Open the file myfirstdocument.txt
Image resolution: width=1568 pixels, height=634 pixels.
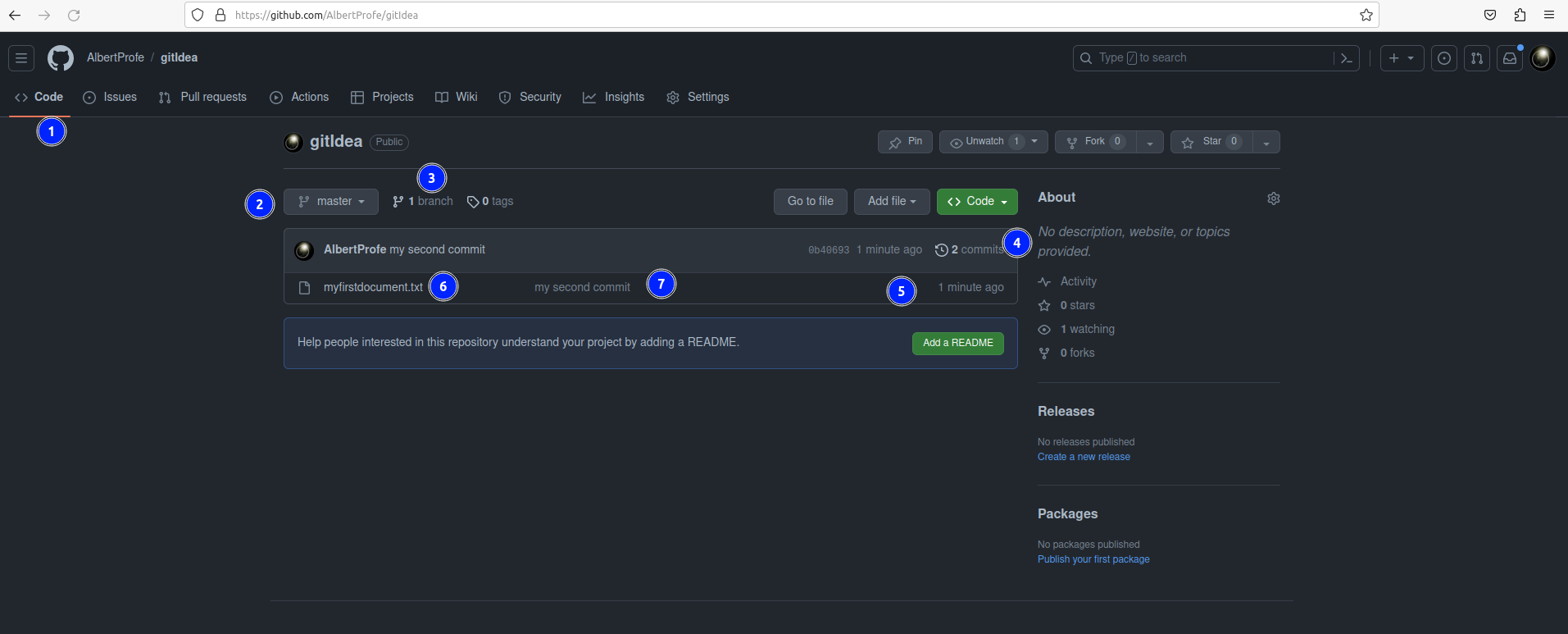(x=373, y=287)
